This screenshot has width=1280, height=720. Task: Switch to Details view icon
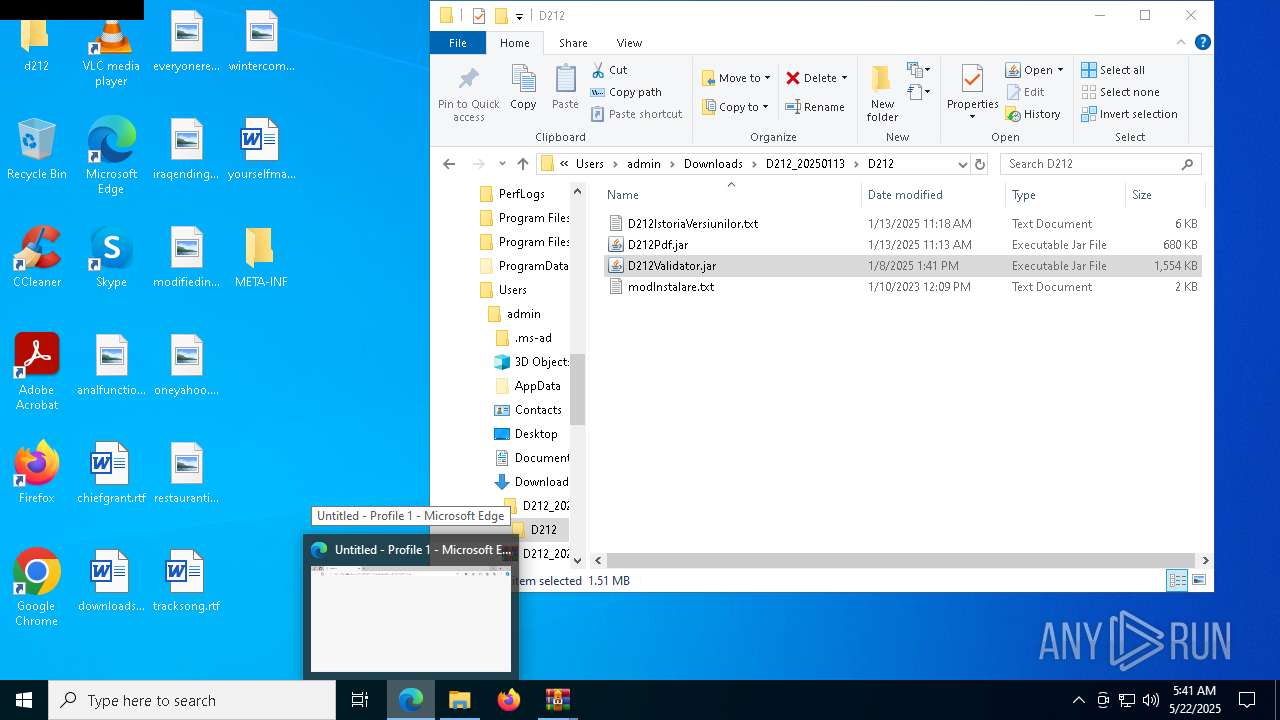click(1177, 580)
